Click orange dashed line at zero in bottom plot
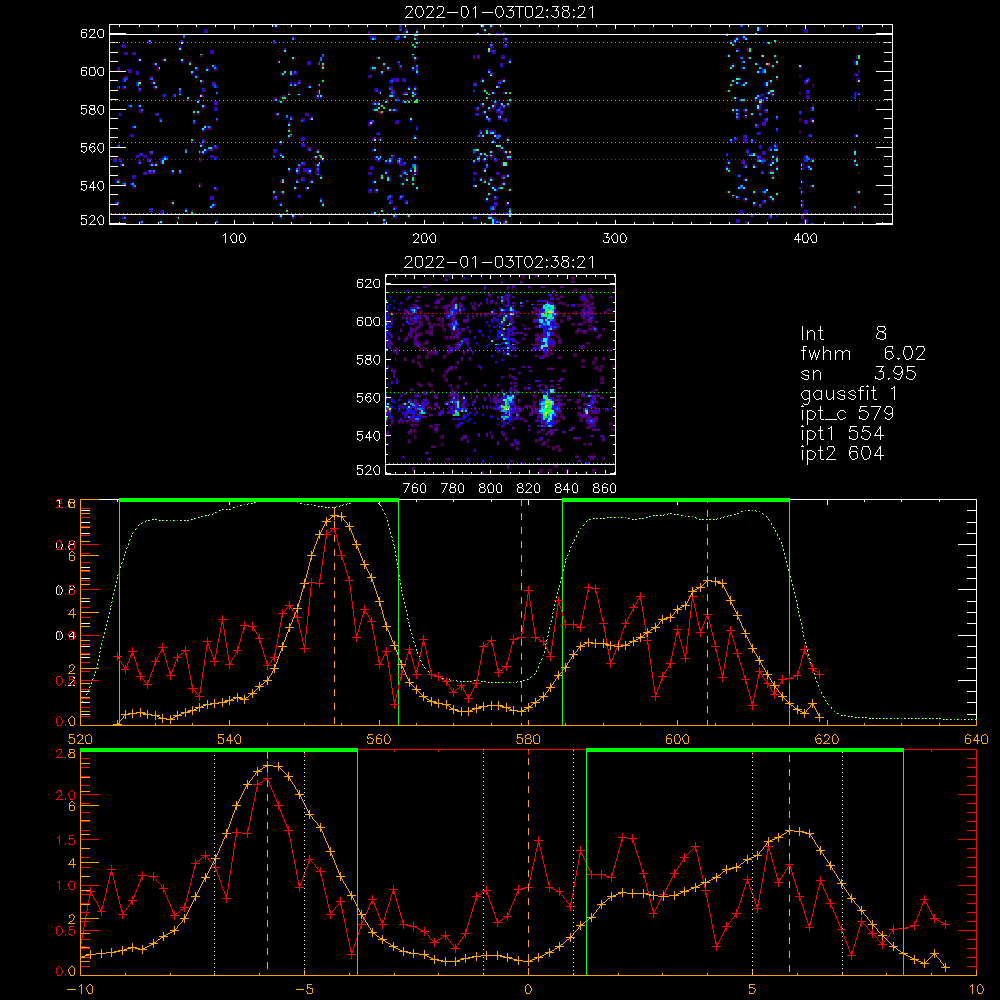 coord(528,862)
